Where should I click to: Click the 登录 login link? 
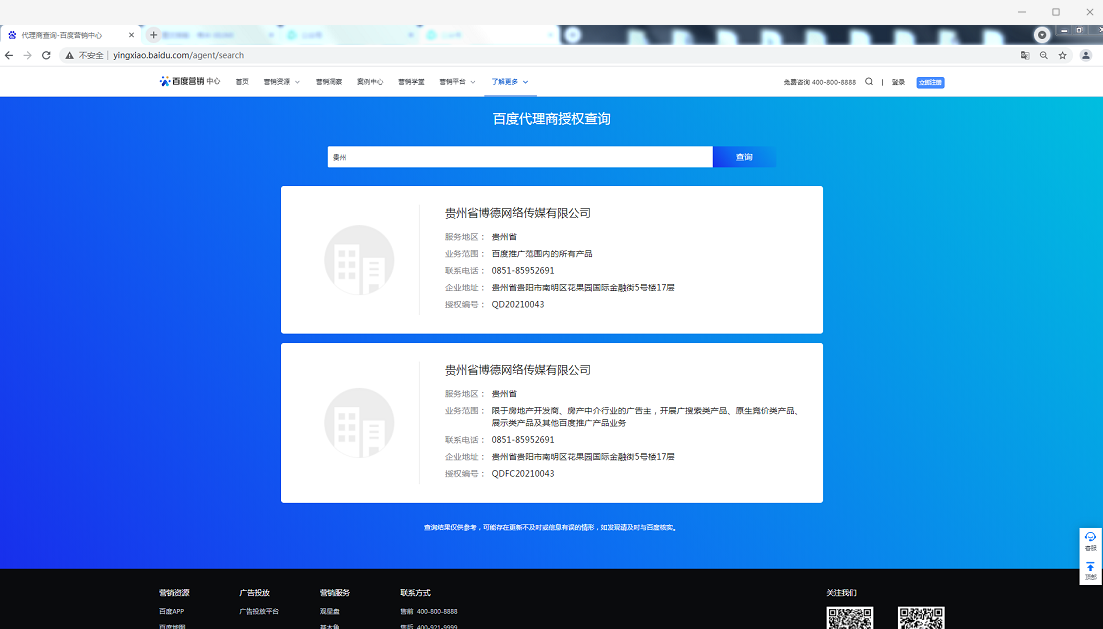coord(898,82)
